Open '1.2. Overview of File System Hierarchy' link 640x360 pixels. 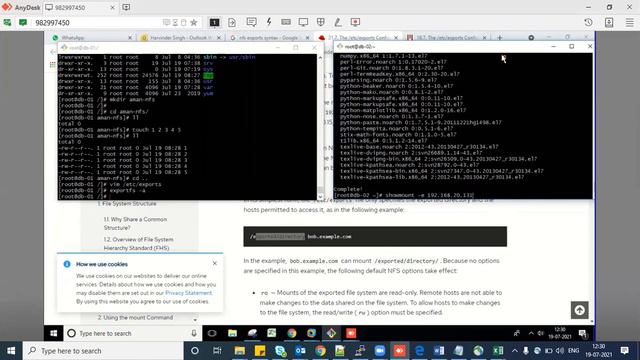click(138, 243)
